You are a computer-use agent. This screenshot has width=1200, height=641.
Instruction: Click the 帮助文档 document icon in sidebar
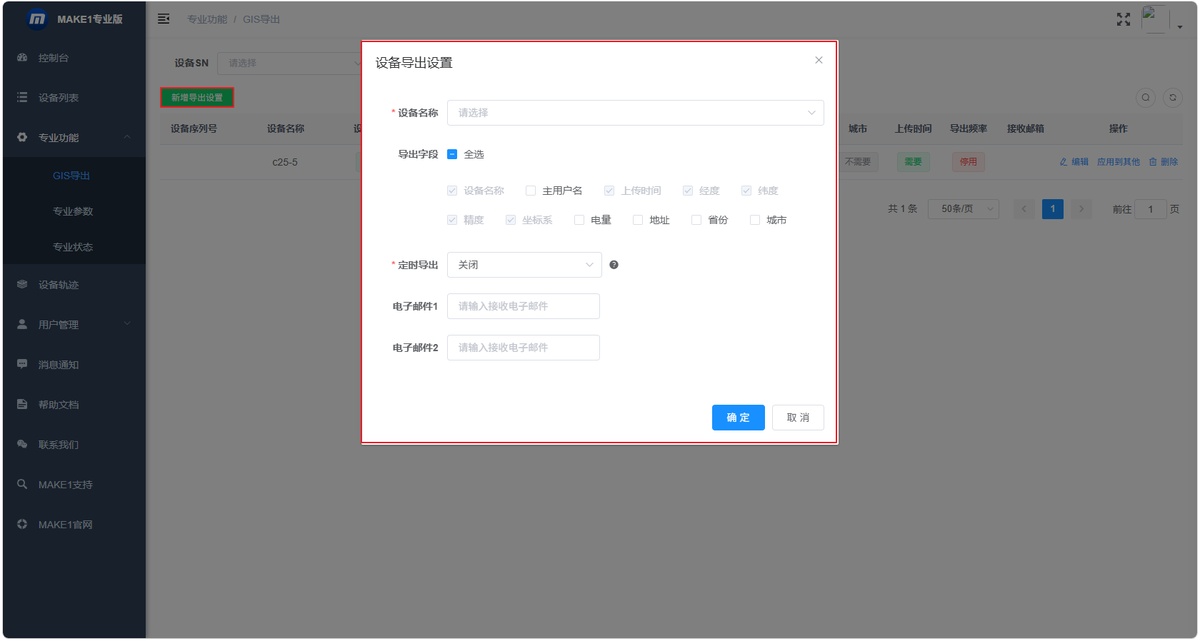22,405
